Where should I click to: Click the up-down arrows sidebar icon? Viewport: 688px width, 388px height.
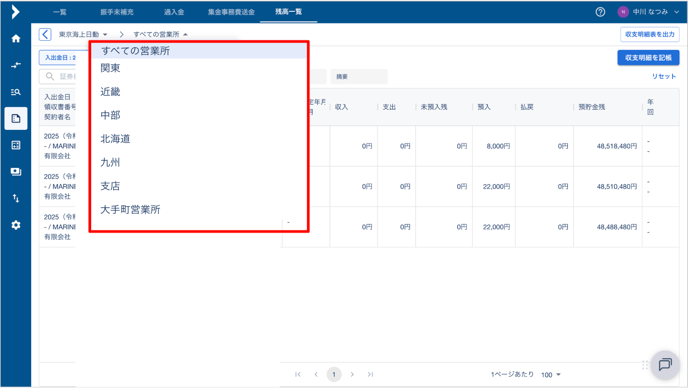pyautogui.click(x=16, y=198)
